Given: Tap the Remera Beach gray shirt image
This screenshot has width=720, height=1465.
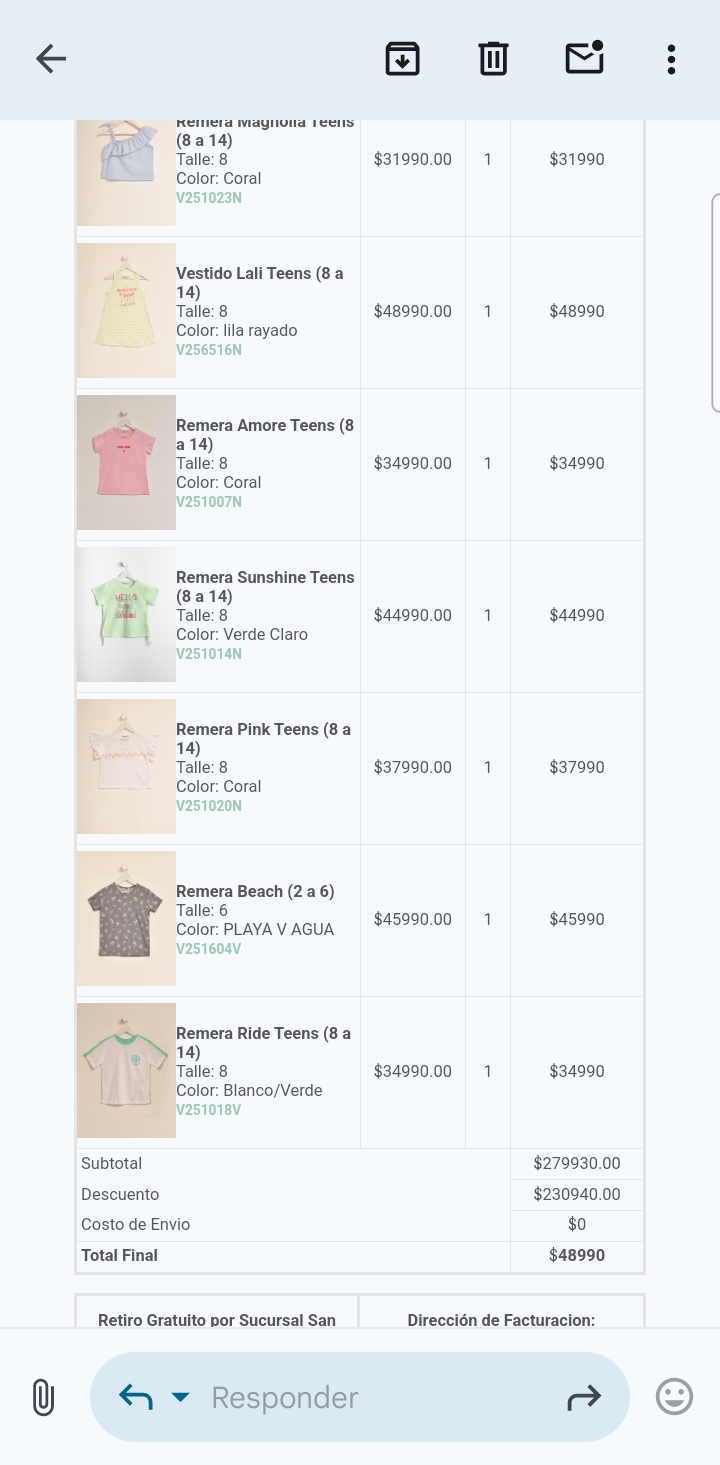Looking at the screenshot, I should (126, 919).
